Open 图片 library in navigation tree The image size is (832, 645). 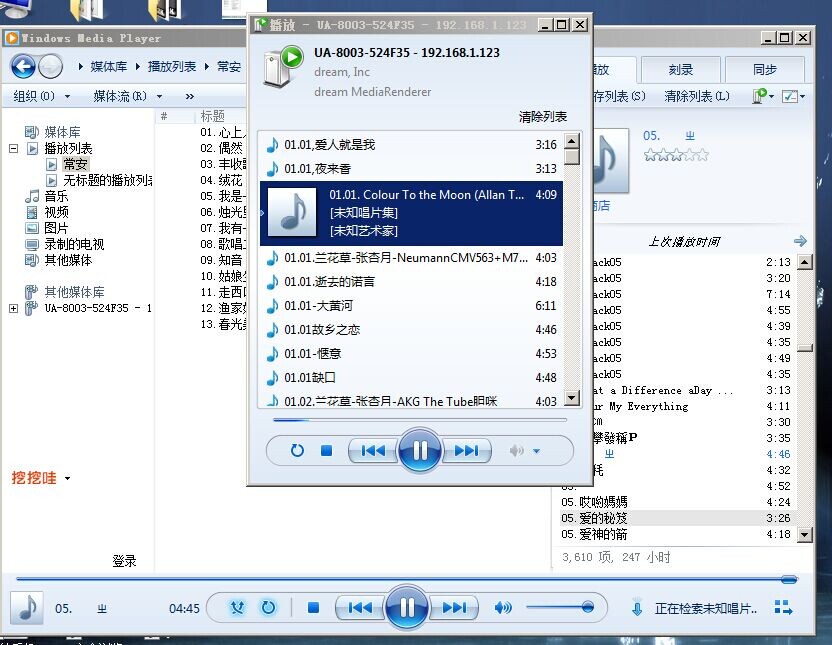56,228
